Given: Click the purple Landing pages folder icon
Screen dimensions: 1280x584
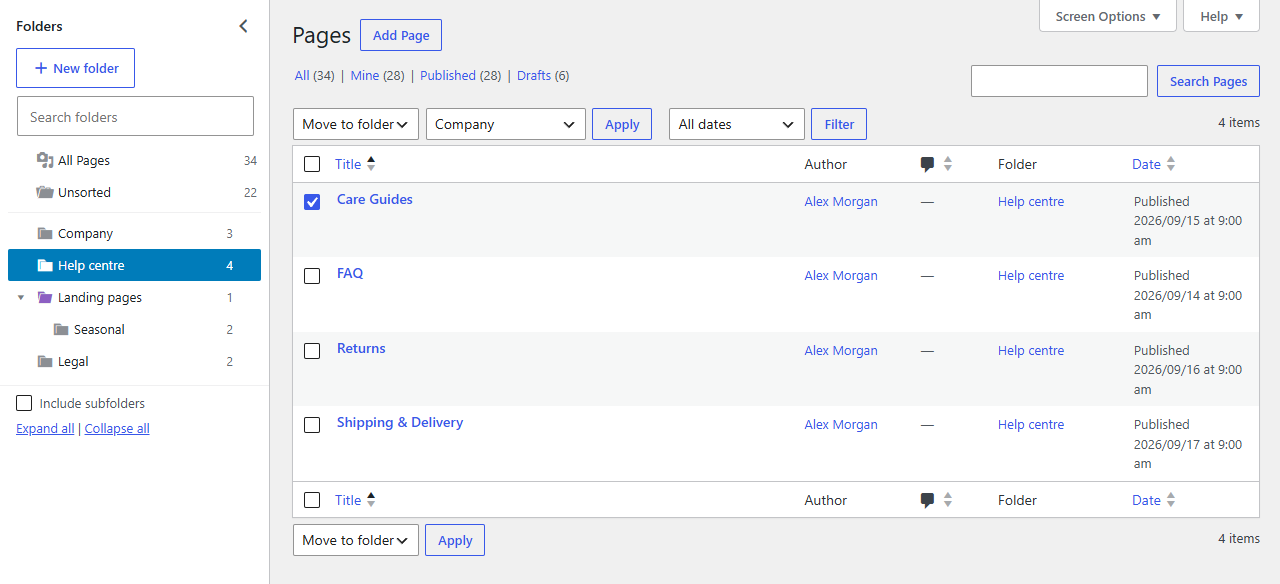Looking at the screenshot, I should point(45,297).
